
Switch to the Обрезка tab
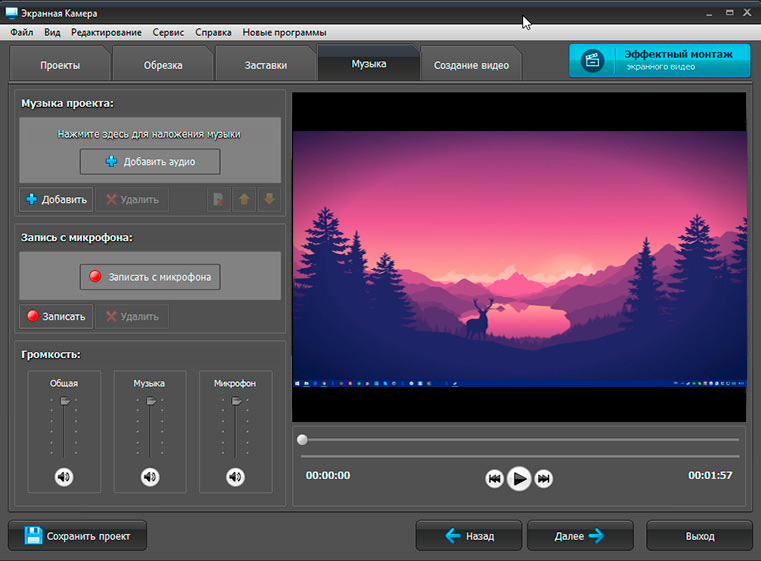[x=163, y=65]
